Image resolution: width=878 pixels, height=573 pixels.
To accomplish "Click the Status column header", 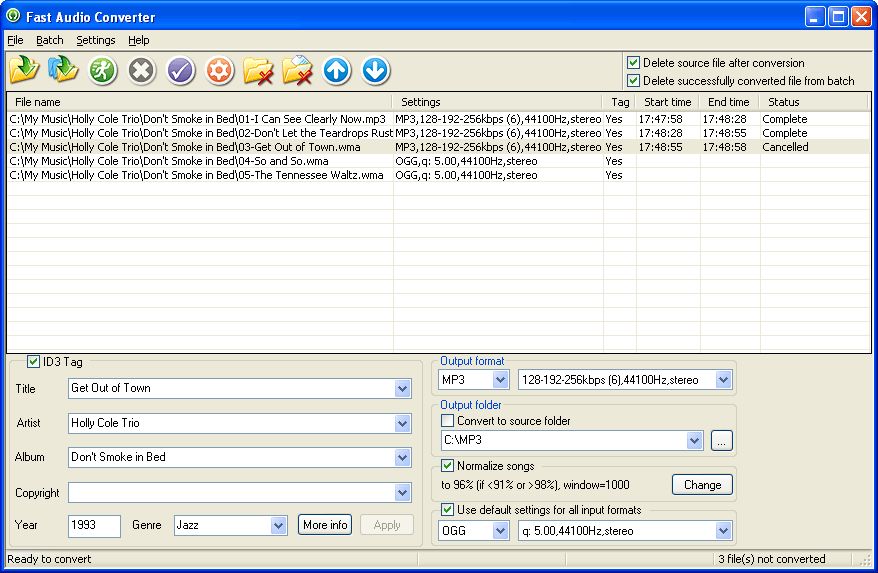I will click(x=813, y=102).
